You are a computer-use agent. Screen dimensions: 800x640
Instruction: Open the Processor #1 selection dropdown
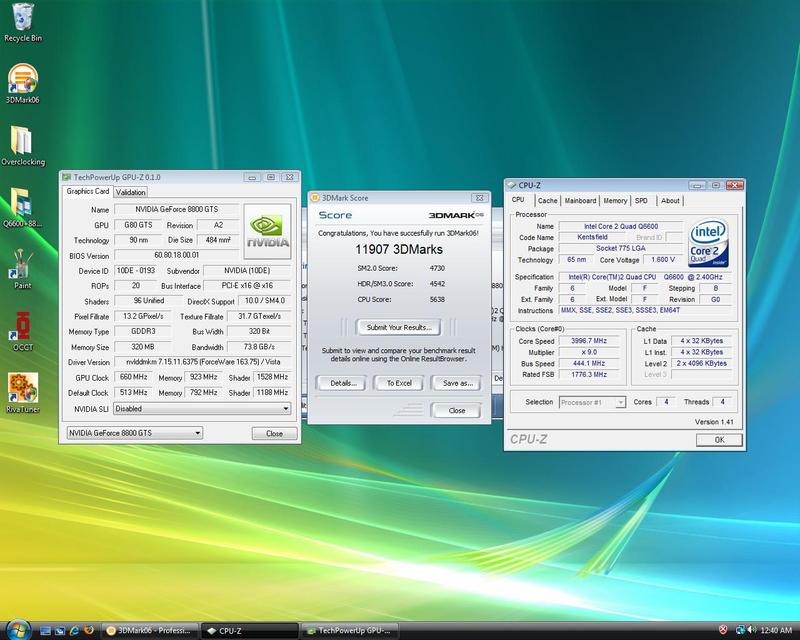click(592, 402)
